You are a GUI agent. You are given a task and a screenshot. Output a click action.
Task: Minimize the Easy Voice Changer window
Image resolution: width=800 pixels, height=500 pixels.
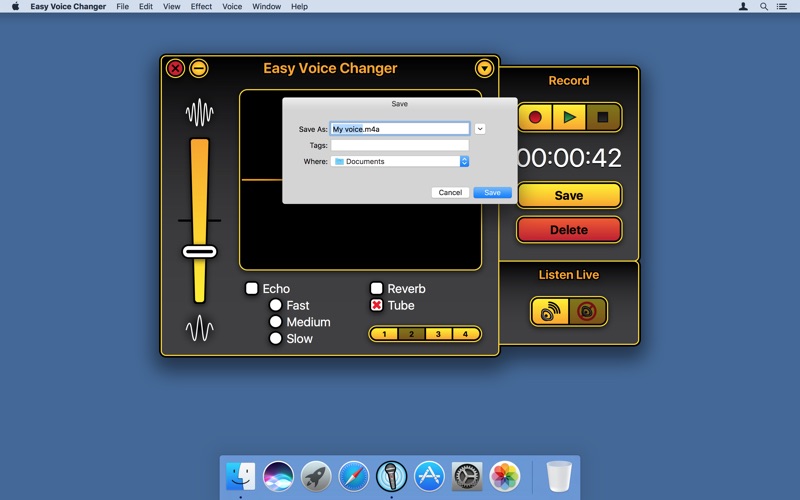(x=198, y=68)
